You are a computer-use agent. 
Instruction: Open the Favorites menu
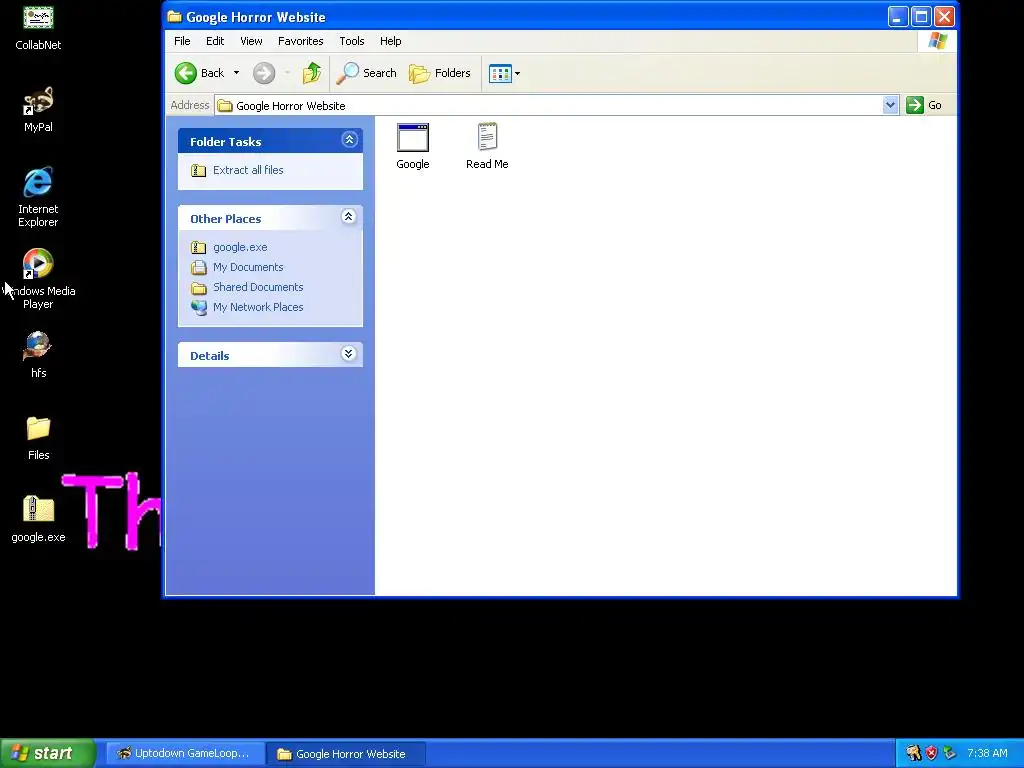click(x=300, y=41)
